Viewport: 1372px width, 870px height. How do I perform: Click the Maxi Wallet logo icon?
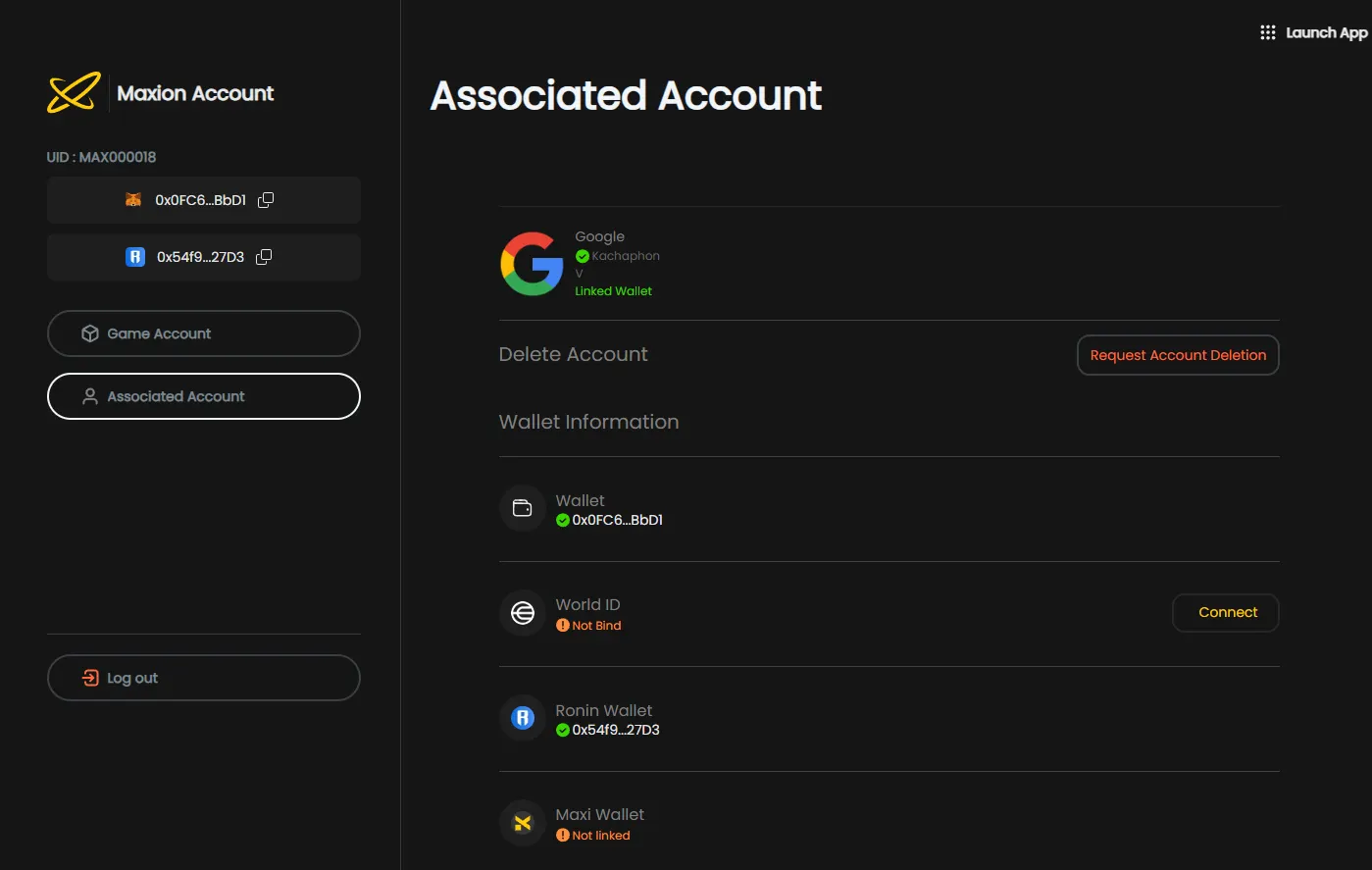click(x=523, y=823)
